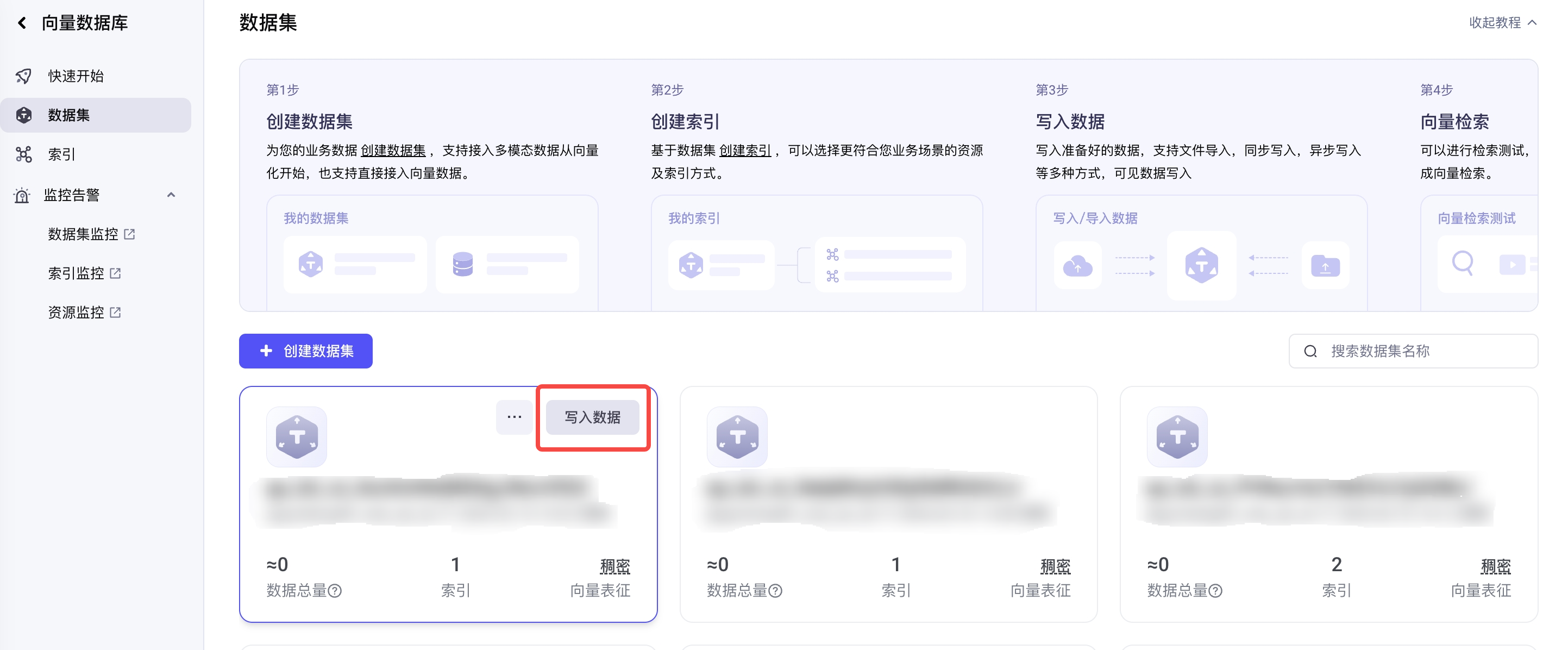Click the 创建索引 link in step 2
The image size is (1568, 650).
tap(744, 151)
